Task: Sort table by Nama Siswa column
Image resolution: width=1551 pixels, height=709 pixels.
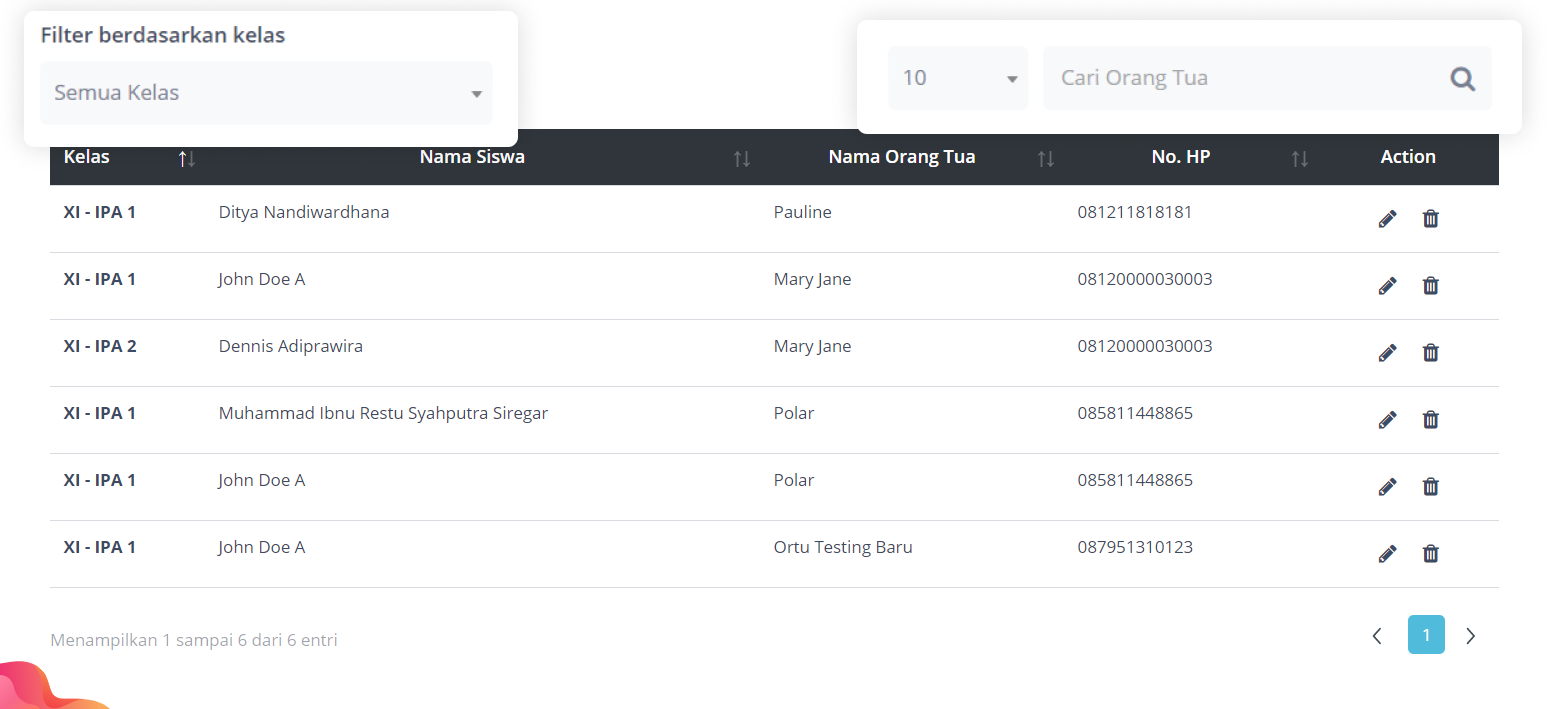Action: tap(741, 158)
